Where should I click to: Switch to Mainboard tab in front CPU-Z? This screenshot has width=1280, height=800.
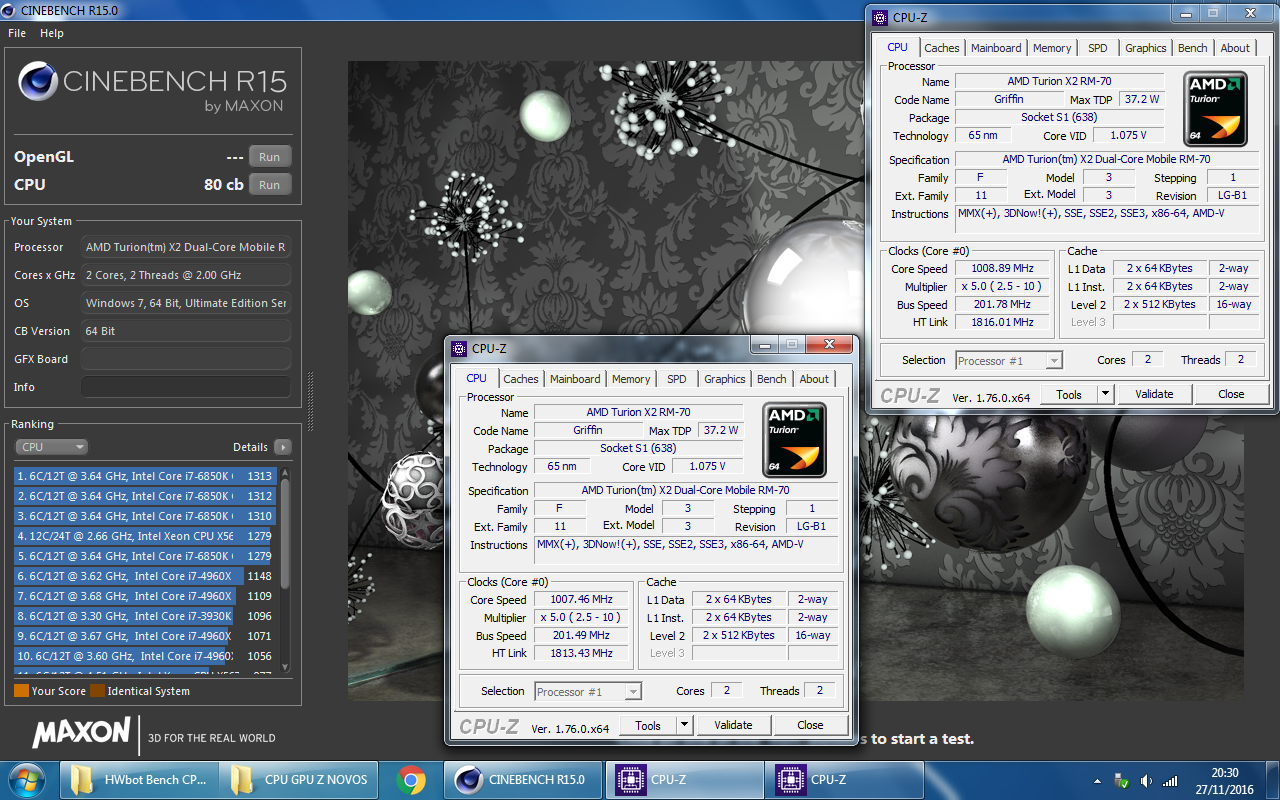(575, 379)
